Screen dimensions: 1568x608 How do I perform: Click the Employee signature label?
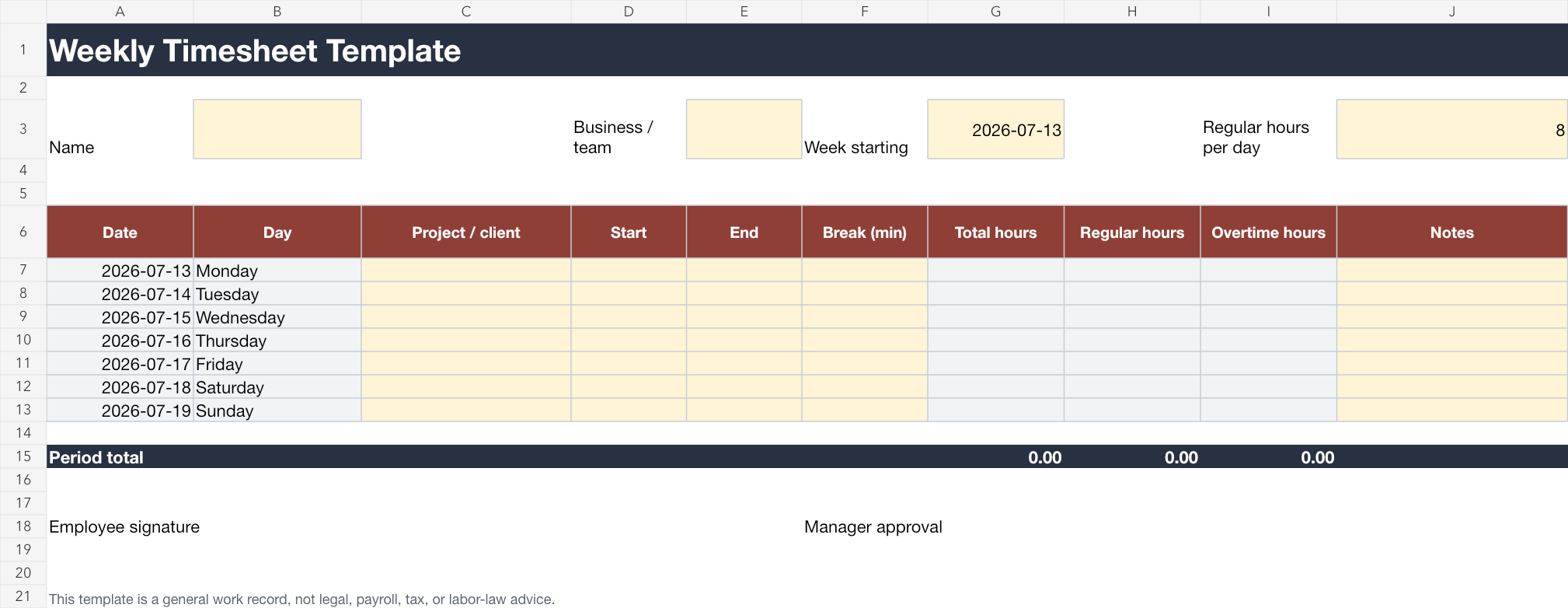click(124, 527)
